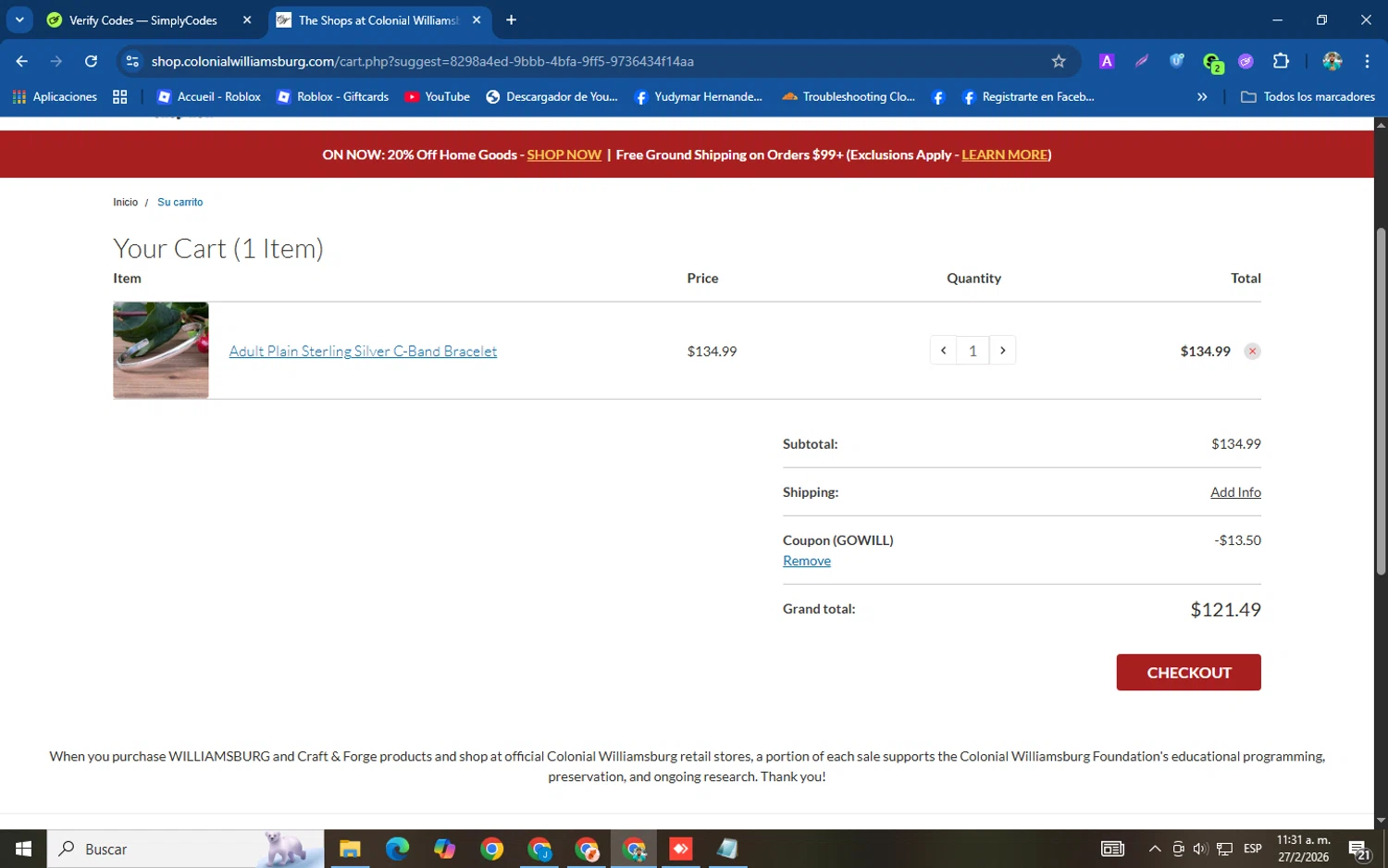The image size is (1388, 868).
Task: Open the Roblox - Giftcards bookmark
Action: (x=332, y=96)
